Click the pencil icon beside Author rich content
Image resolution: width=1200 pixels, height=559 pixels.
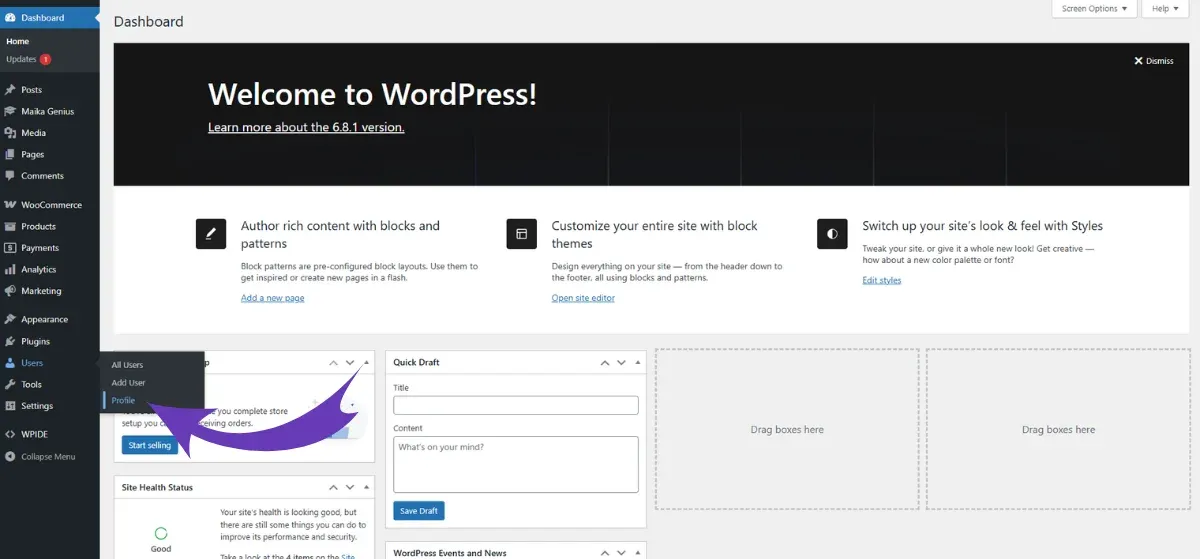(x=211, y=233)
